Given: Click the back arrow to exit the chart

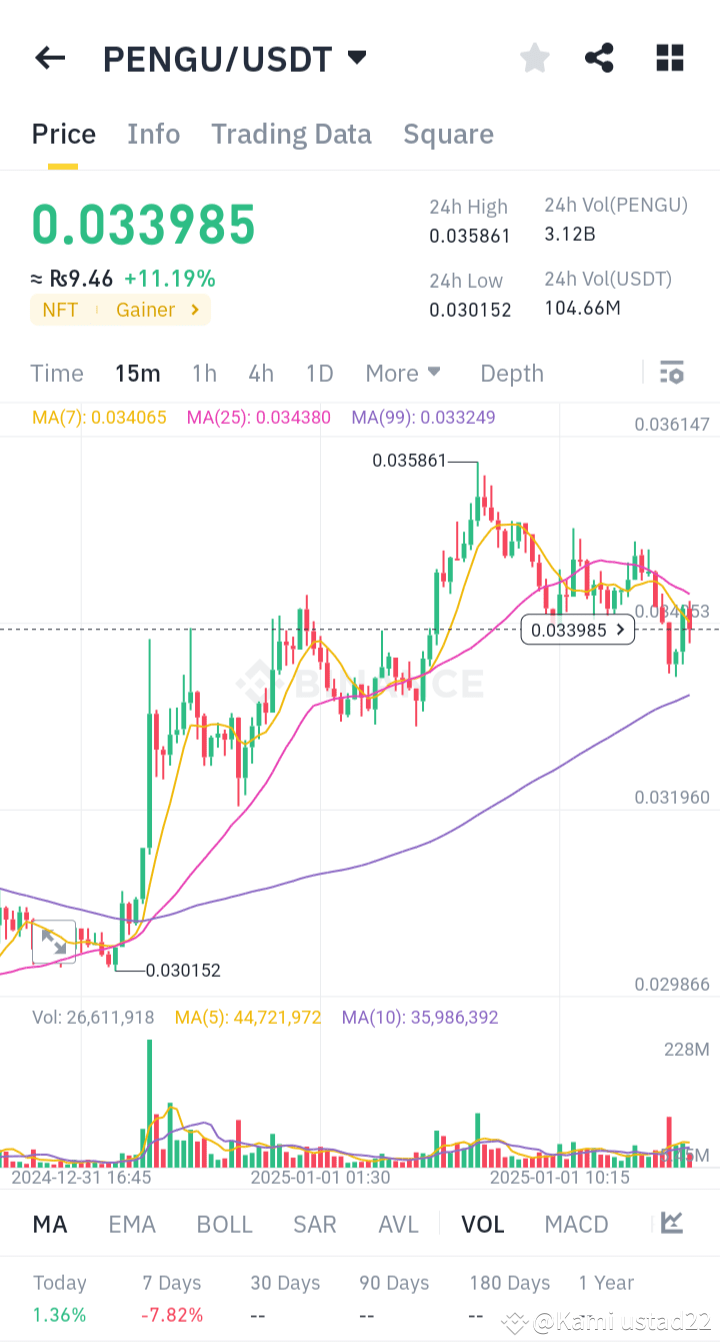Looking at the screenshot, I should pos(49,58).
